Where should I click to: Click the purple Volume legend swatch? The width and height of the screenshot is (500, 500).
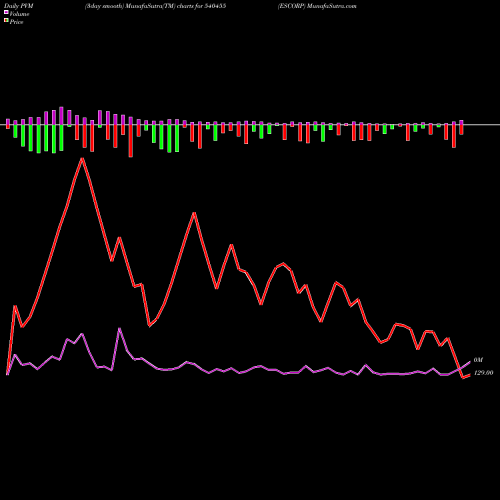6,12
